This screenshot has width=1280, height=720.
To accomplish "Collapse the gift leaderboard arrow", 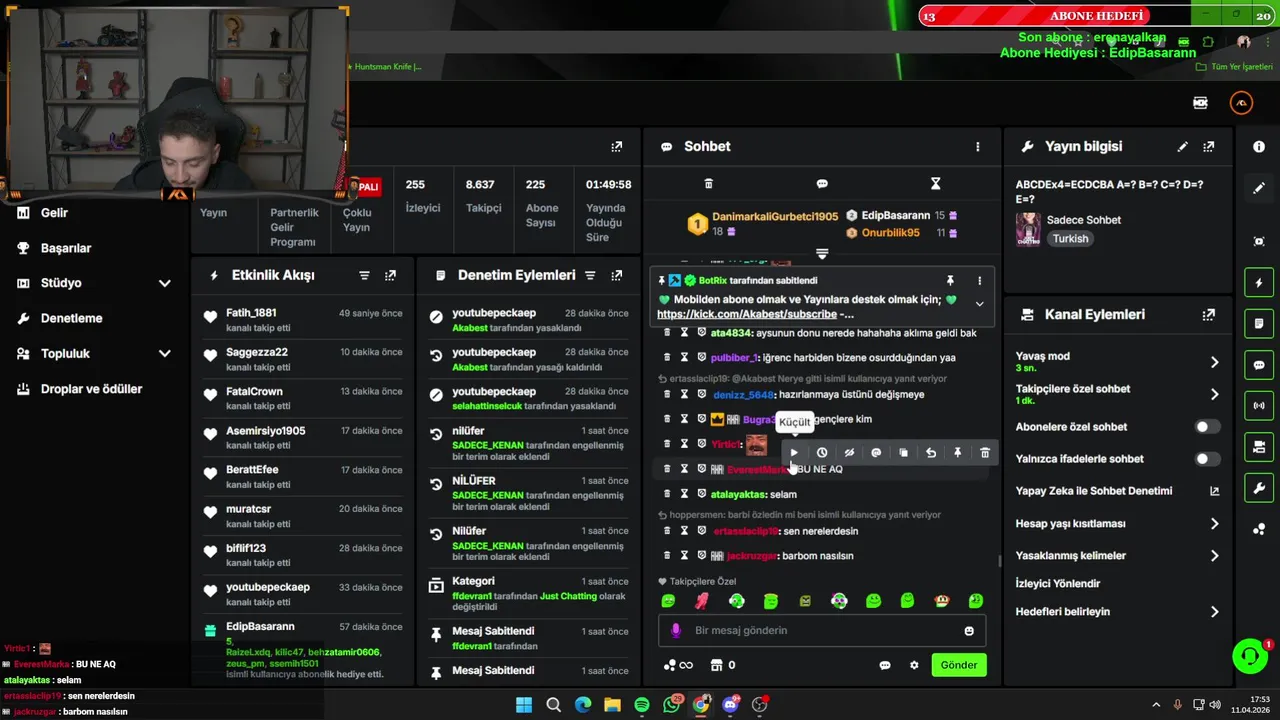I will point(822,254).
